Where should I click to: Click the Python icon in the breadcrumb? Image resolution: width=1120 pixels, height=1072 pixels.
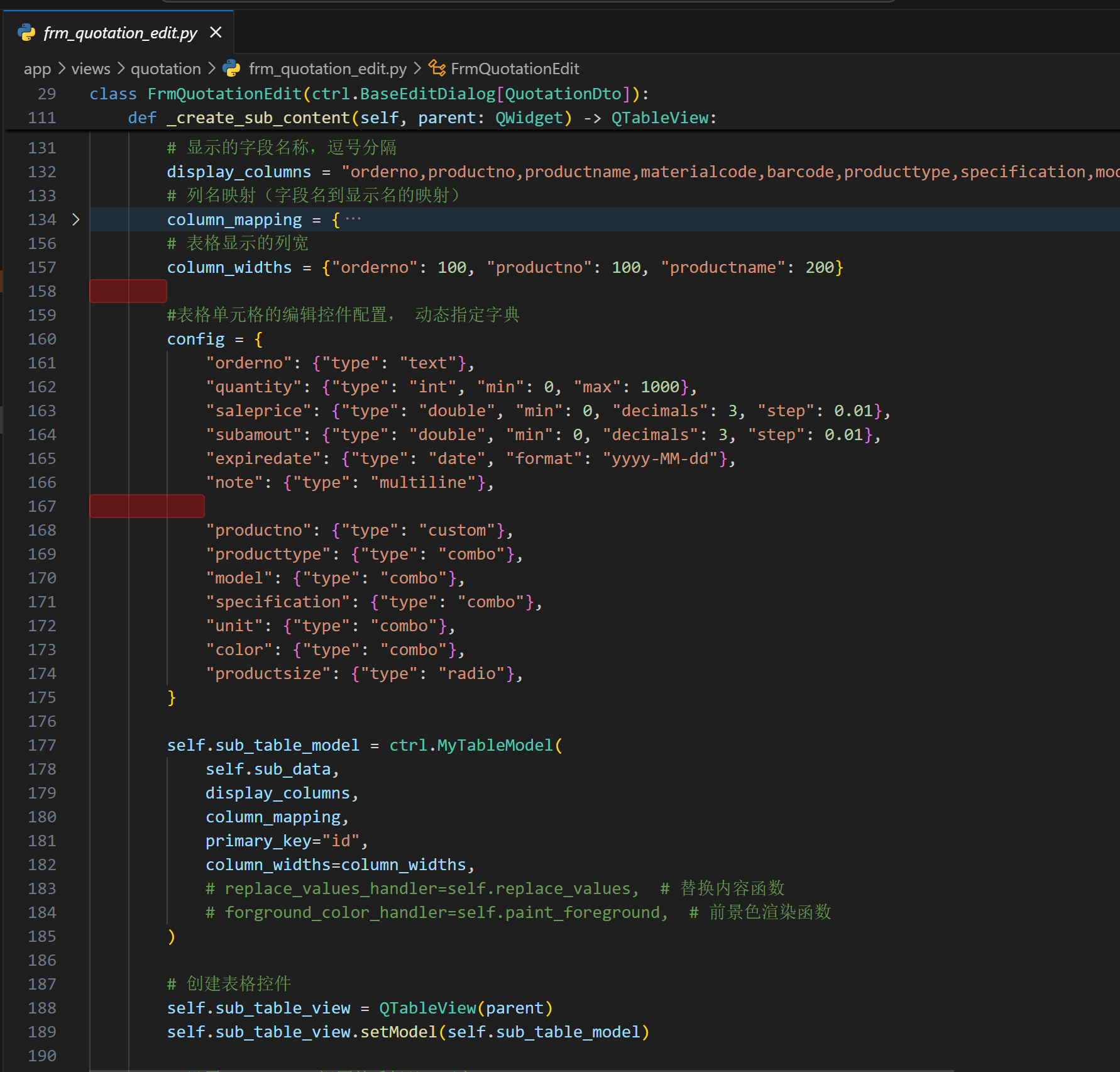232,69
